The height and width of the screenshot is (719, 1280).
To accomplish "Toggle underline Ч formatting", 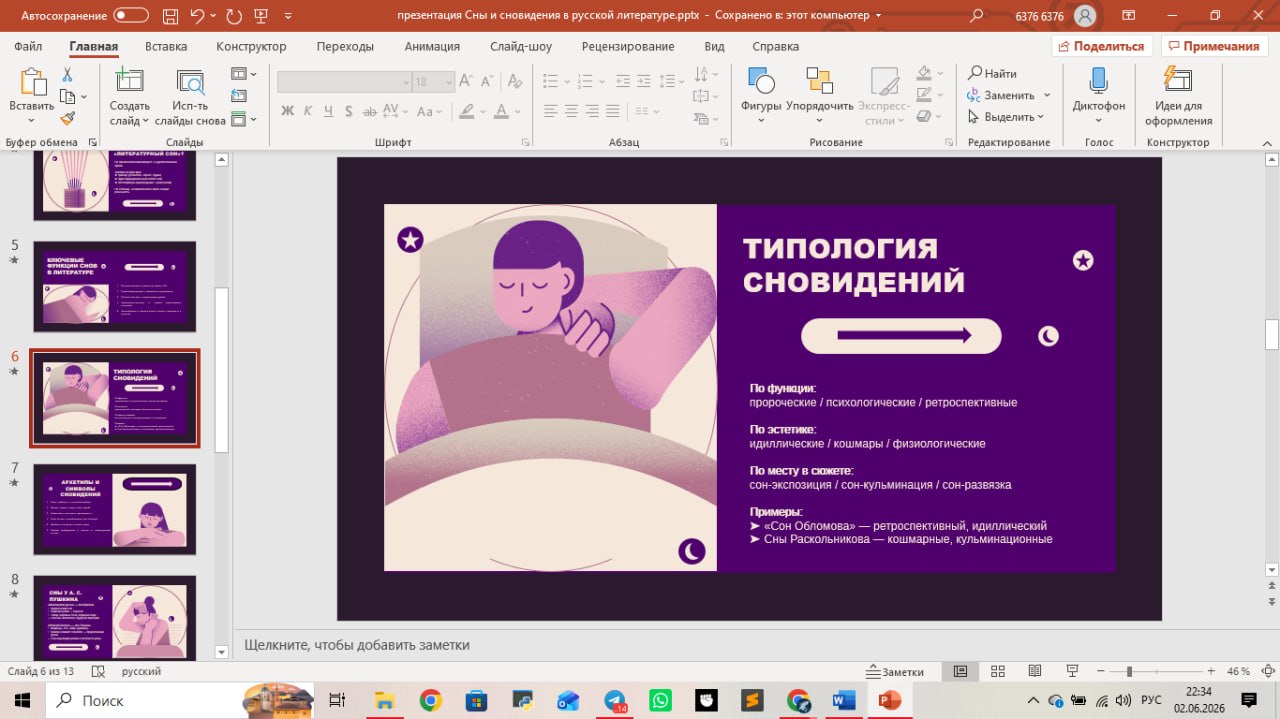I will [329, 111].
